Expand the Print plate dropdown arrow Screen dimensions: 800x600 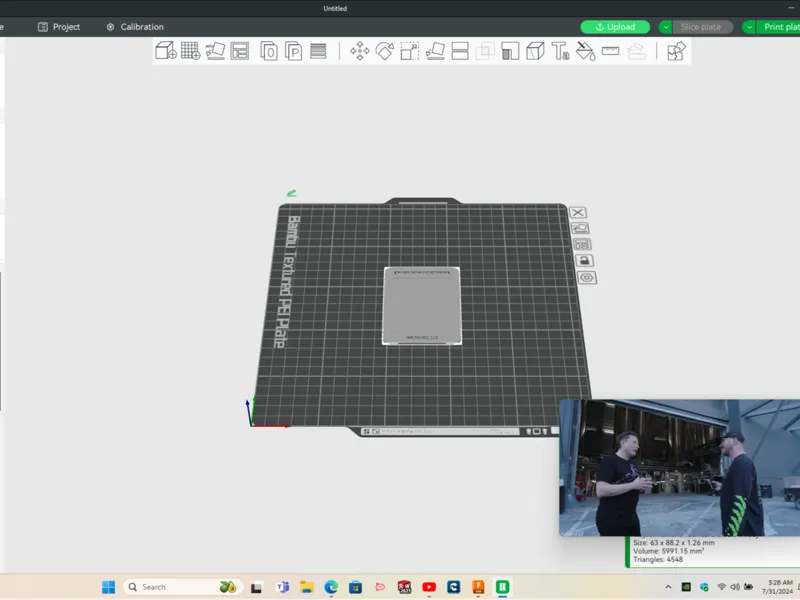click(x=749, y=27)
